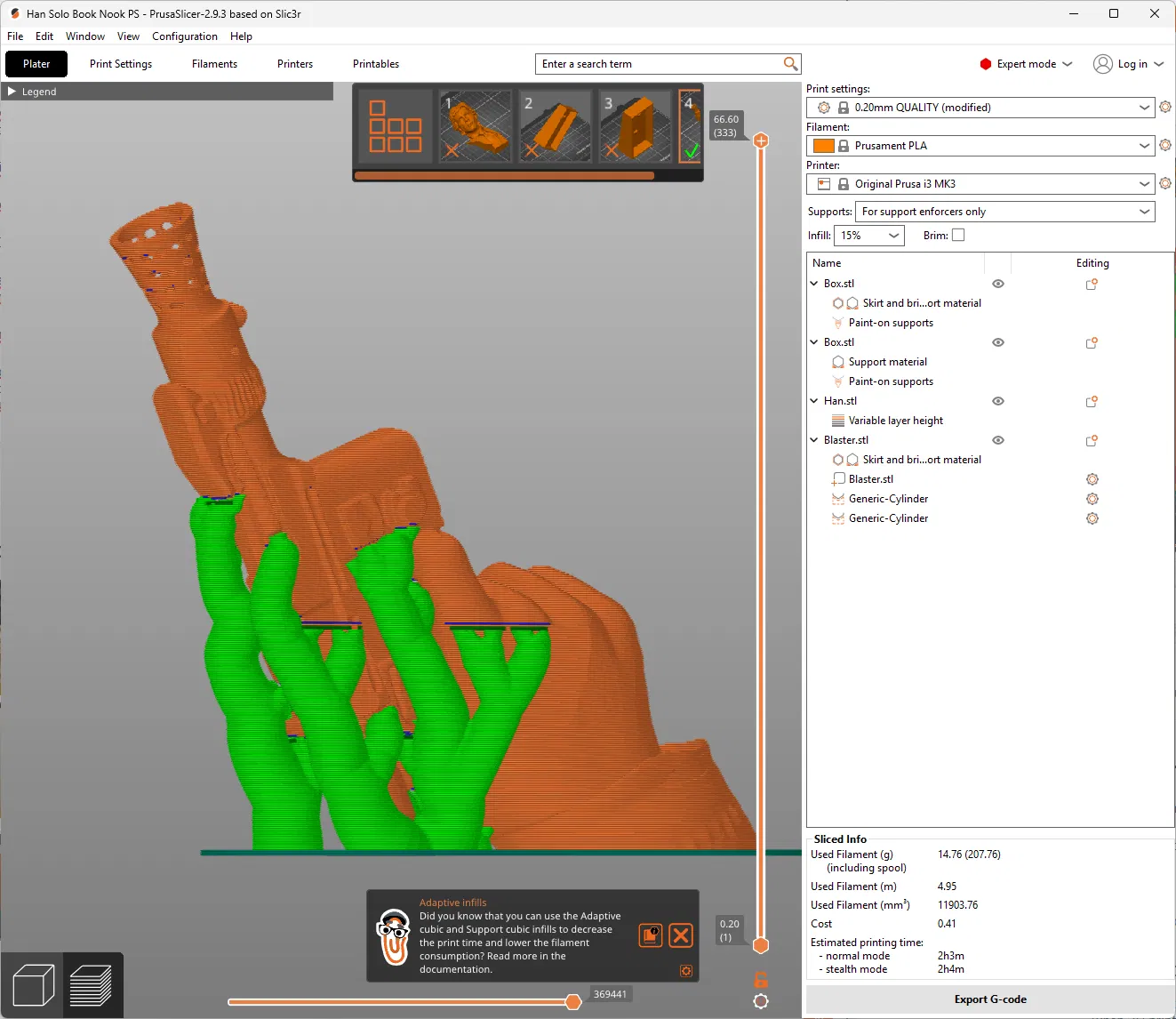Click the search magnifier icon
The image size is (1176, 1019).
click(x=790, y=64)
